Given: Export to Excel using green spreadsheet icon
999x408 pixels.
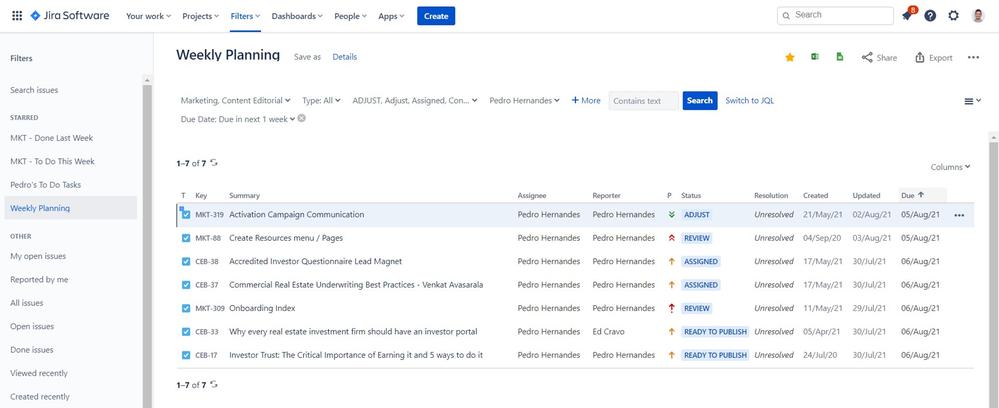Looking at the screenshot, I should (814, 57).
